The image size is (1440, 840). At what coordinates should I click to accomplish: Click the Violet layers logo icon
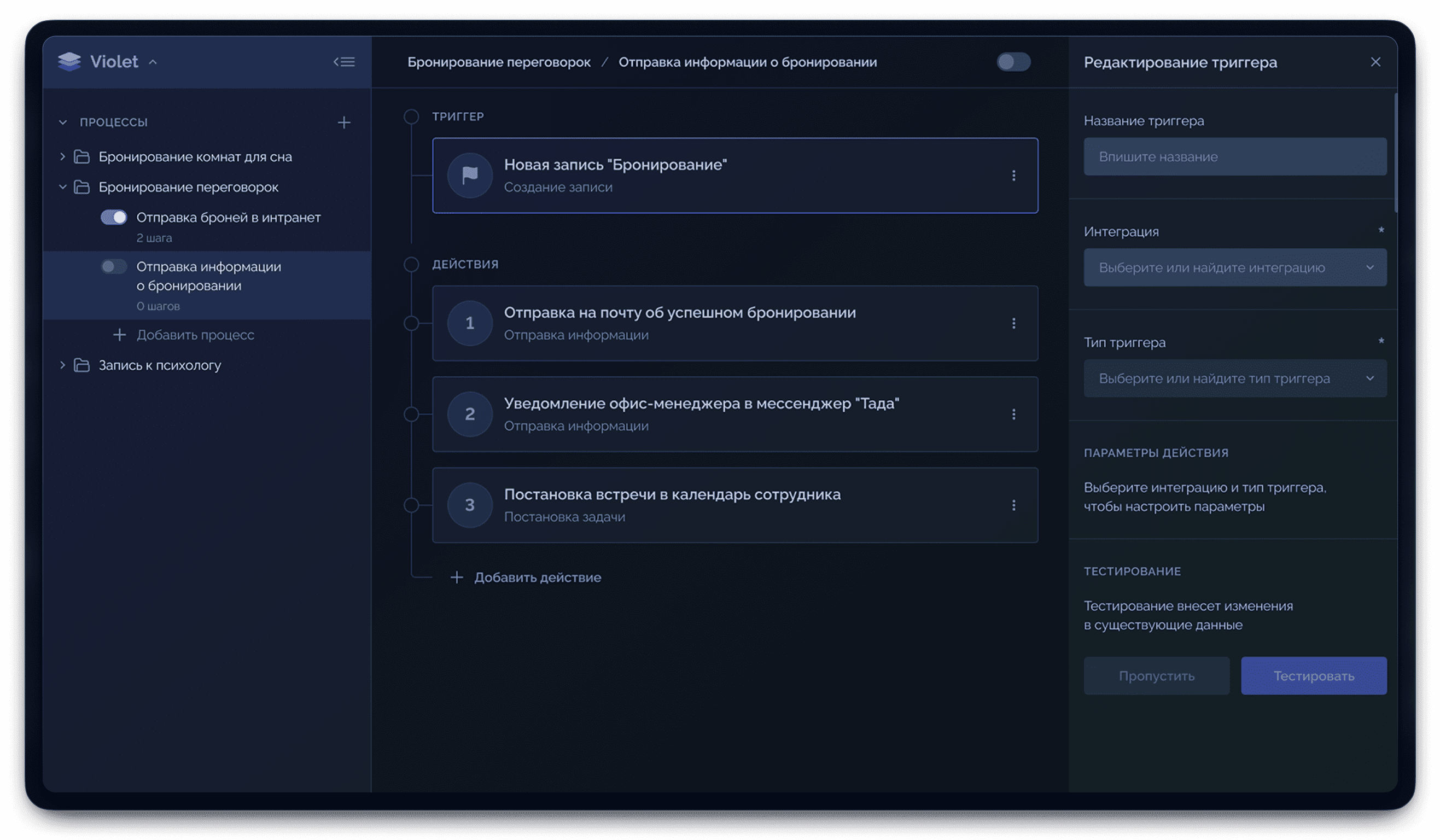(x=69, y=62)
